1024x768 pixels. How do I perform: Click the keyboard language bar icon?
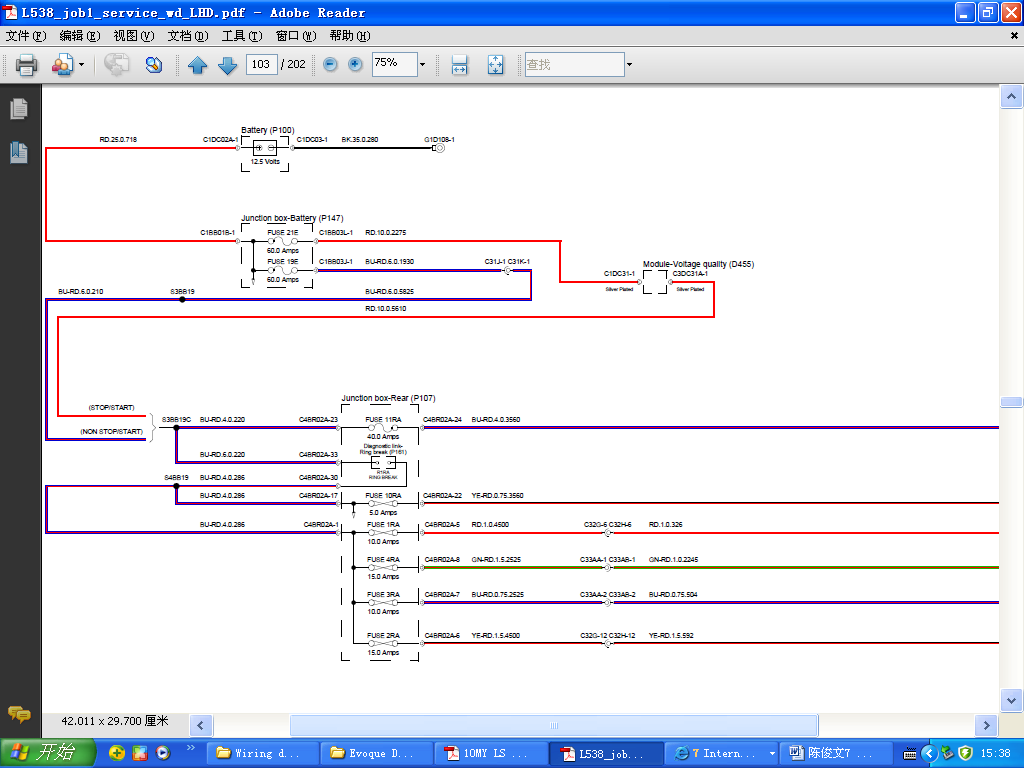(x=910, y=754)
